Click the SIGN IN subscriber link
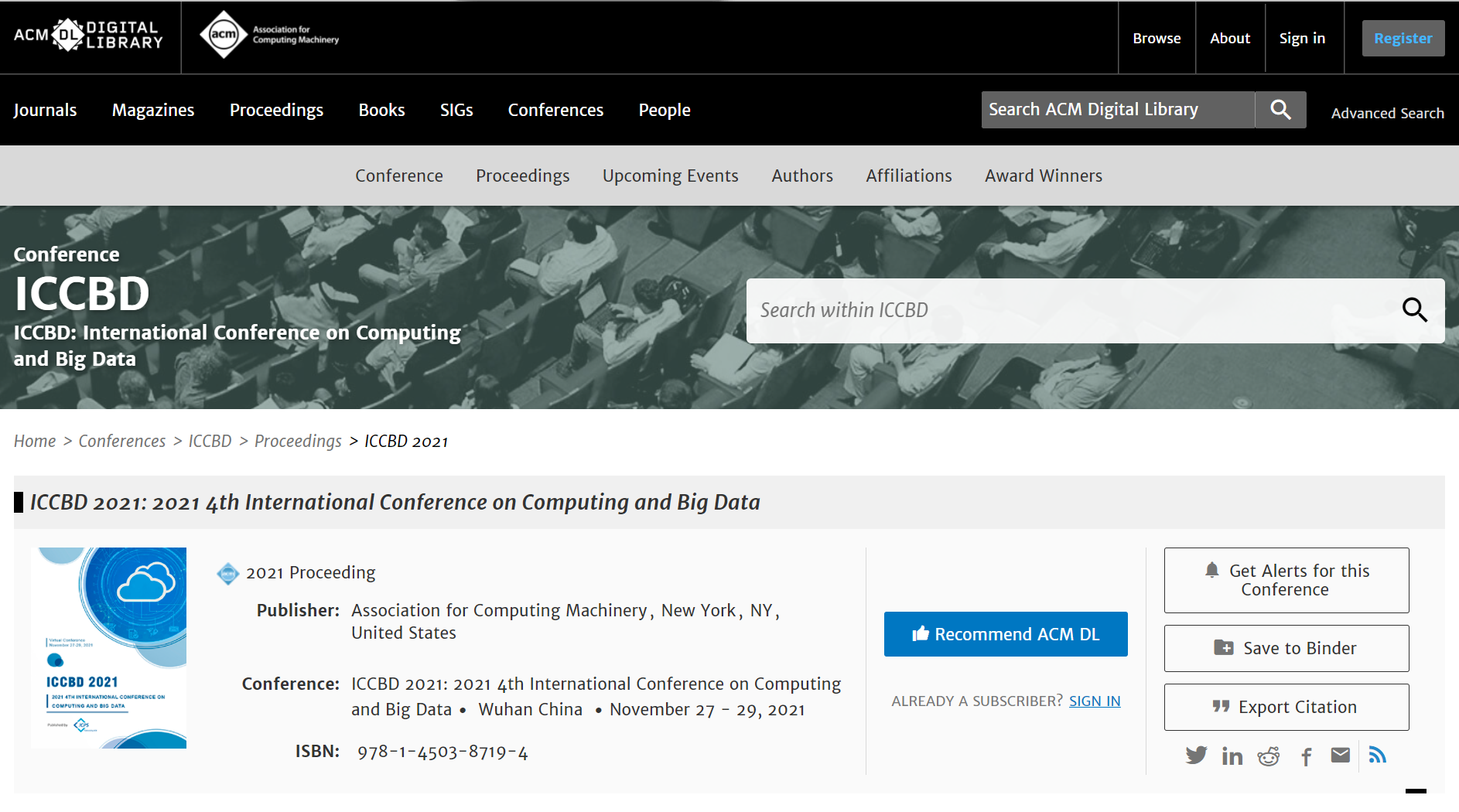1459x812 pixels. click(x=1095, y=701)
